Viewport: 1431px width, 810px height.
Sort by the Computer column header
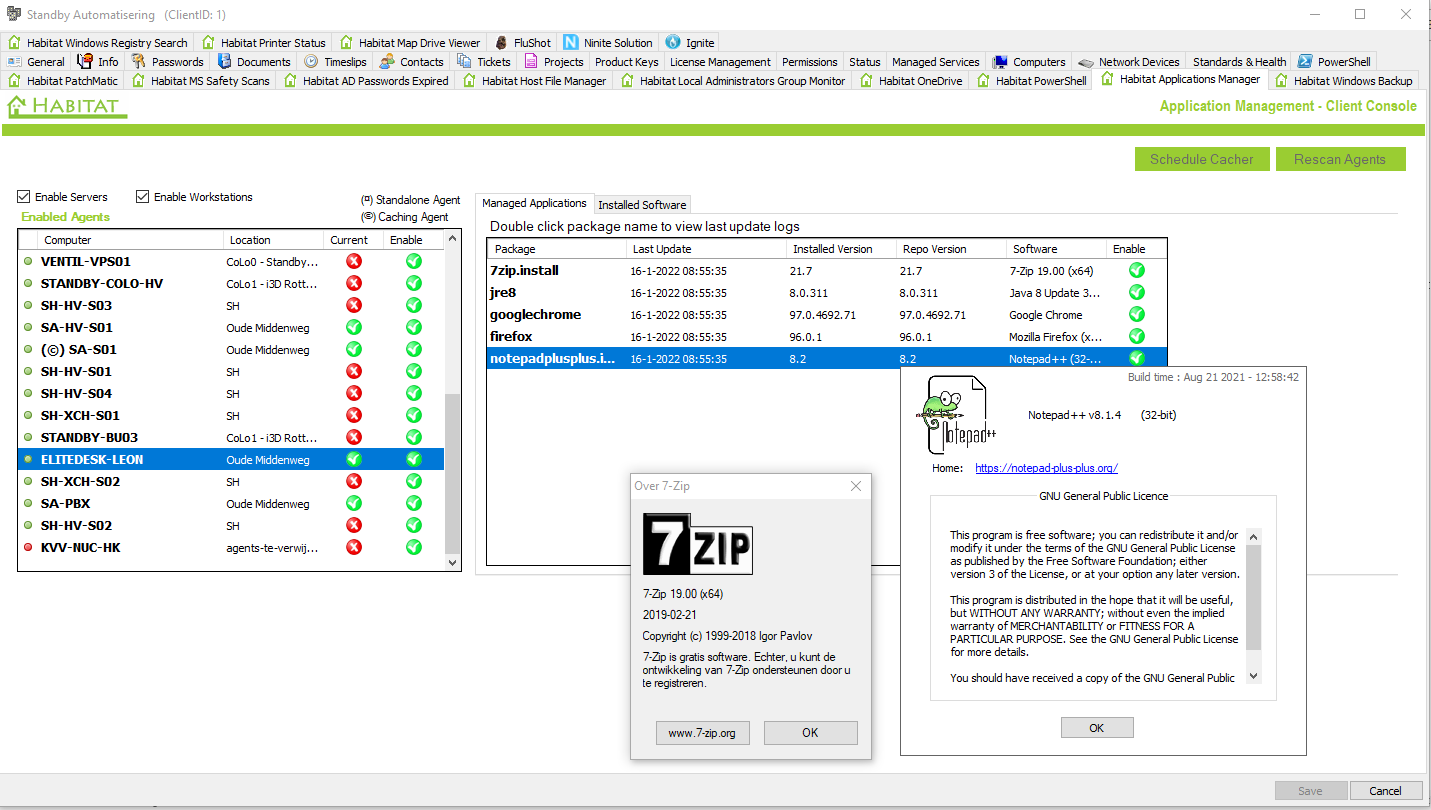[130, 240]
